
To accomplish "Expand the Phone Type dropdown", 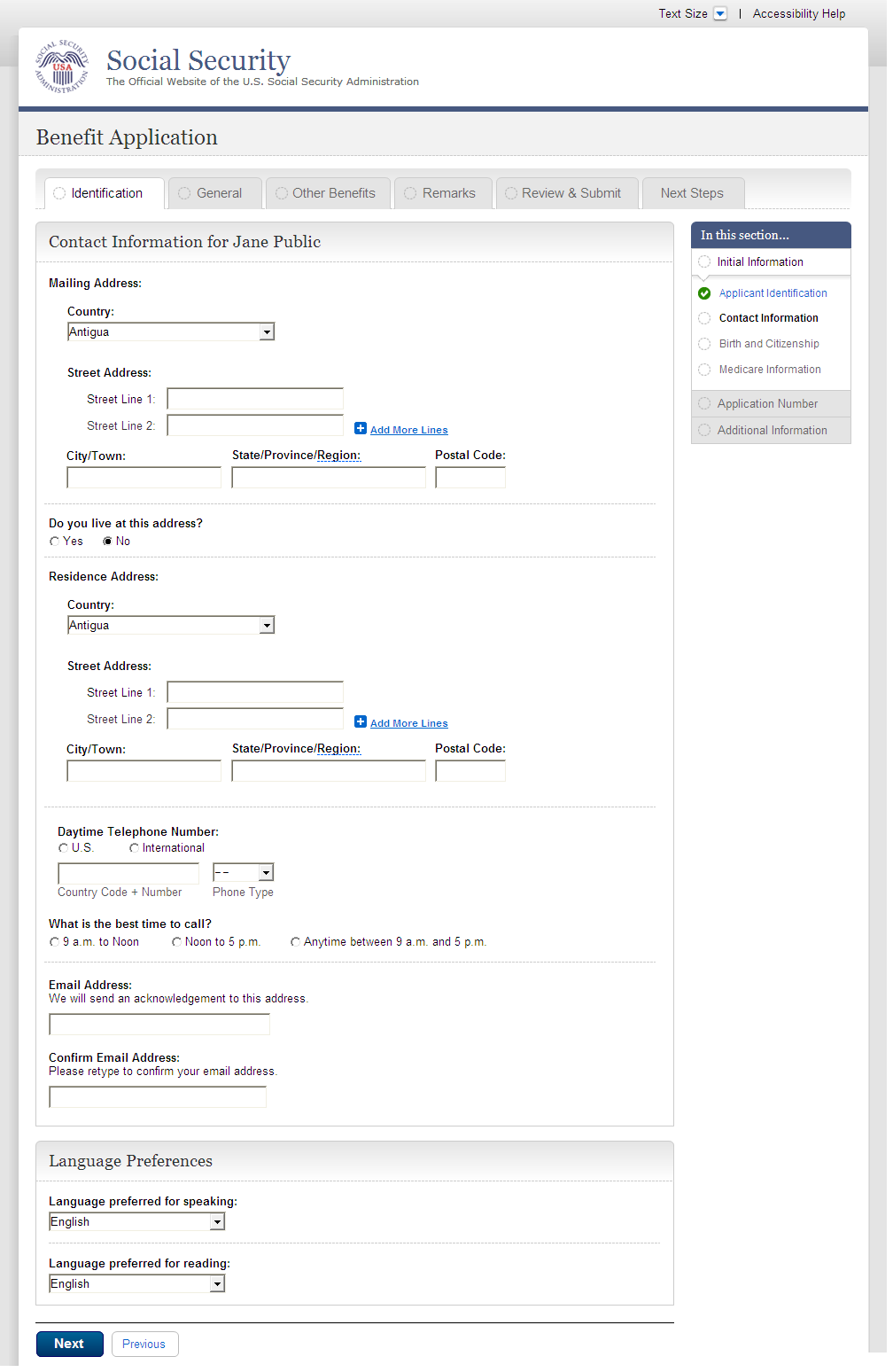I will [x=243, y=873].
